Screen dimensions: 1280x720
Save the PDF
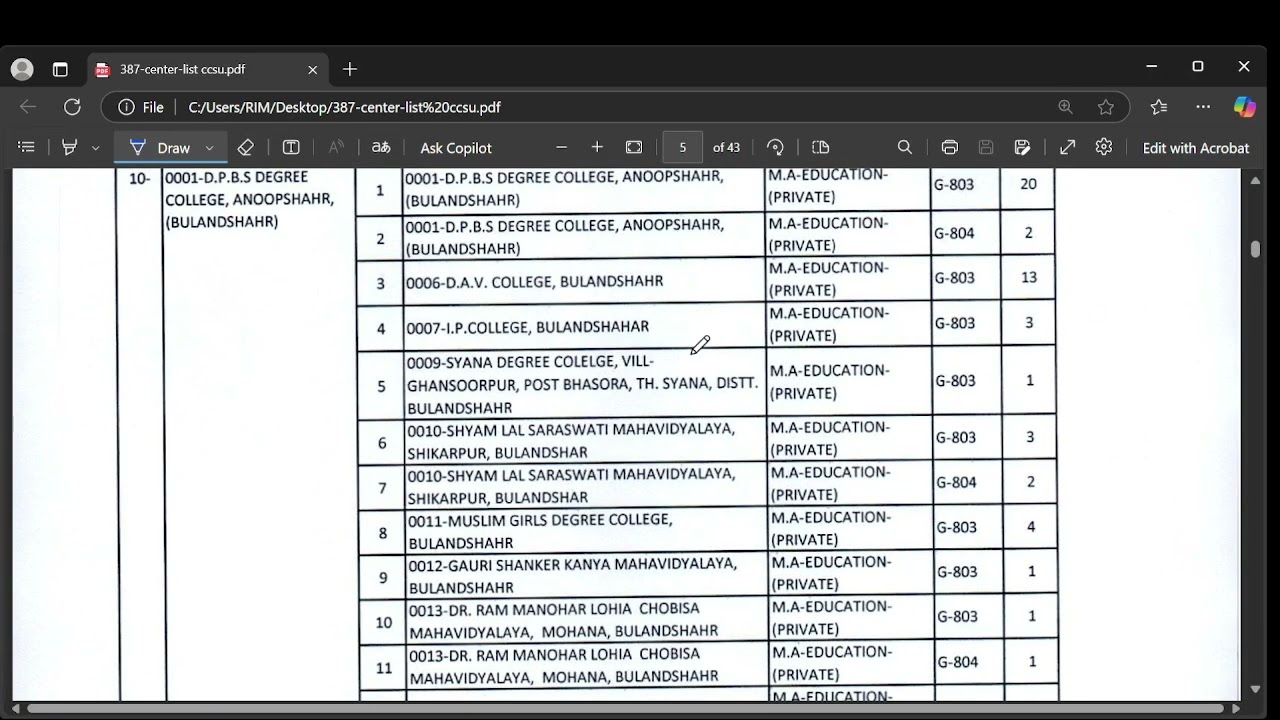[986, 147]
